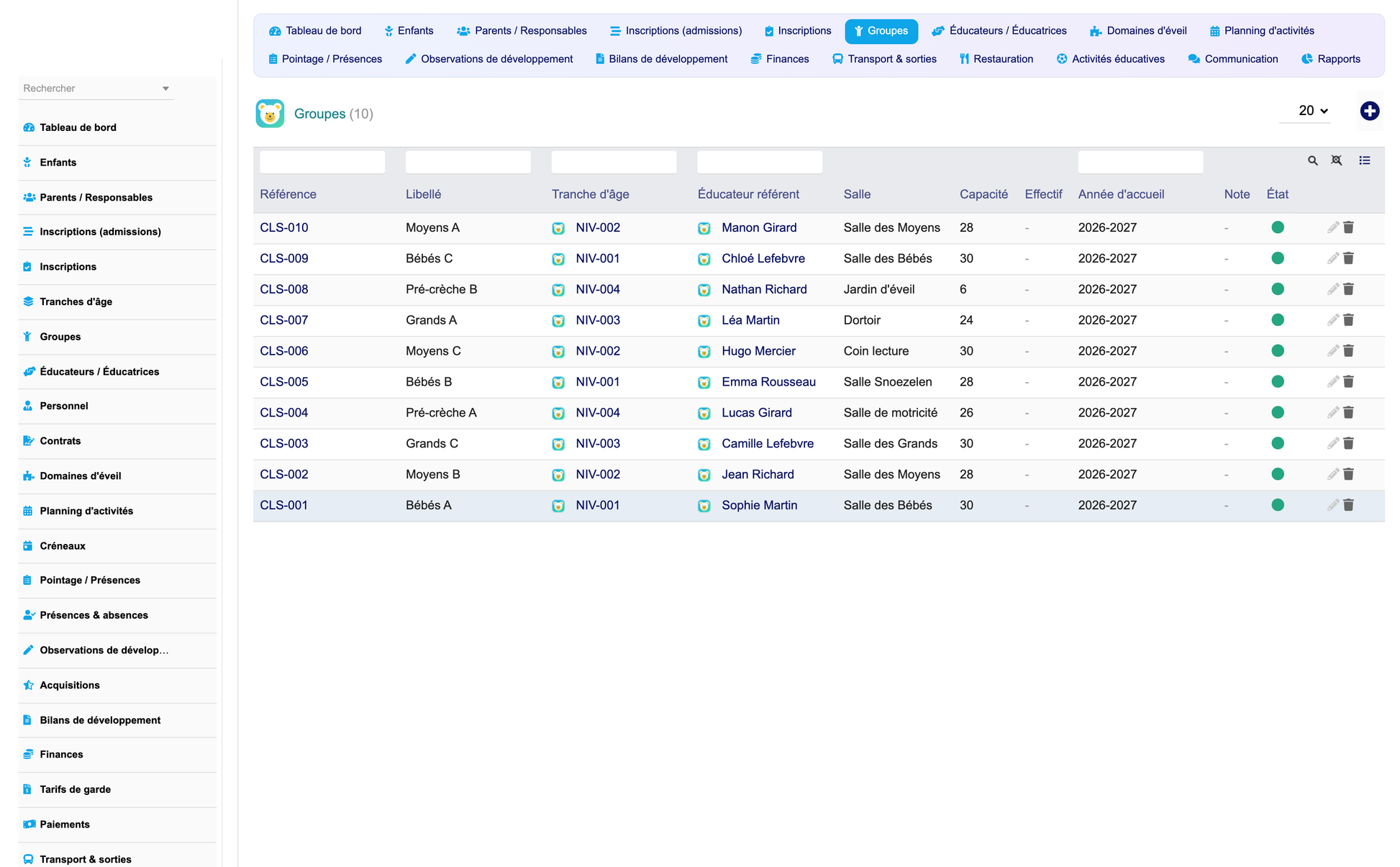Open educator Camille Lefebvre link
Image resolution: width=1400 pixels, height=867 pixels.
pyautogui.click(x=768, y=444)
